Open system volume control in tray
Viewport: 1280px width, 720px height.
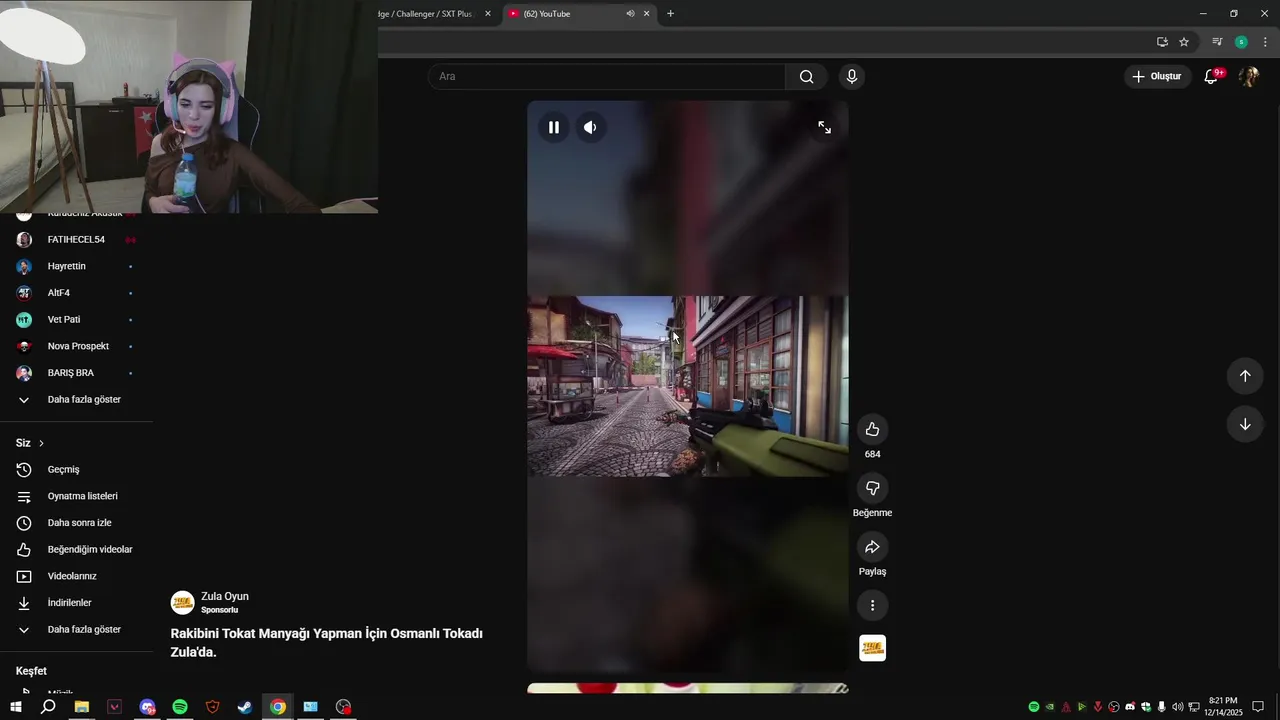coord(1177,707)
